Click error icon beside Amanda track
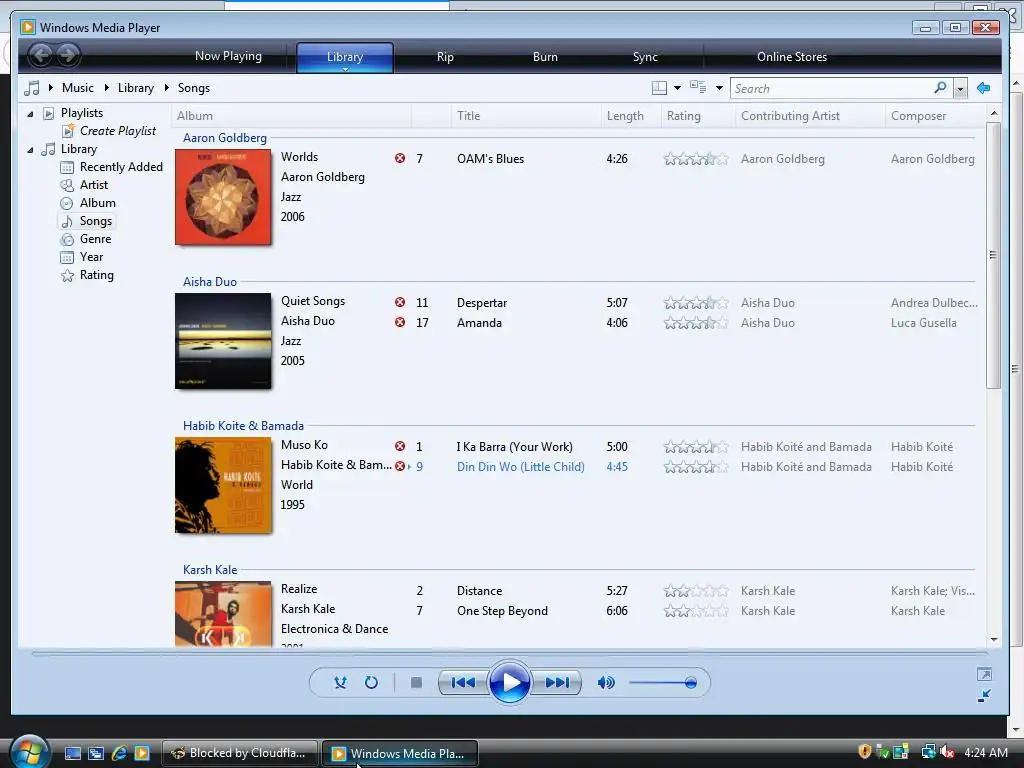This screenshot has height=768, width=1024. pos(400,322)
